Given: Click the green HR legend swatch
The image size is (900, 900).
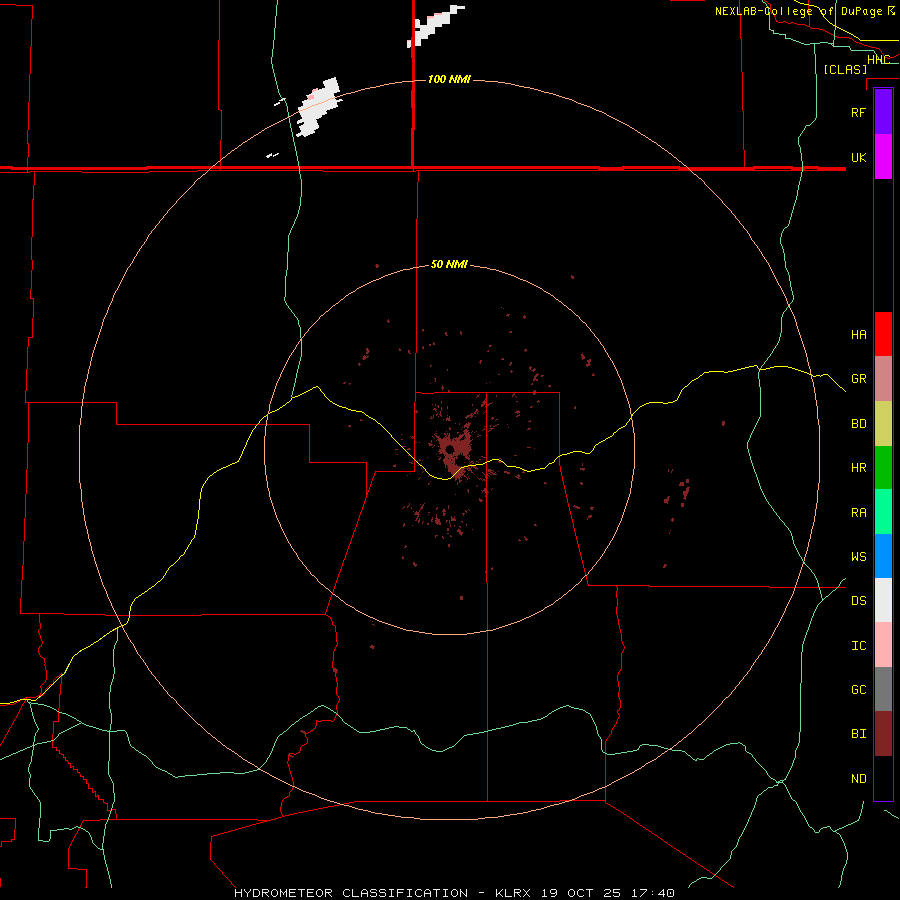Looking at the screenshot, I should pyautogui.click(x=883, y=467).
